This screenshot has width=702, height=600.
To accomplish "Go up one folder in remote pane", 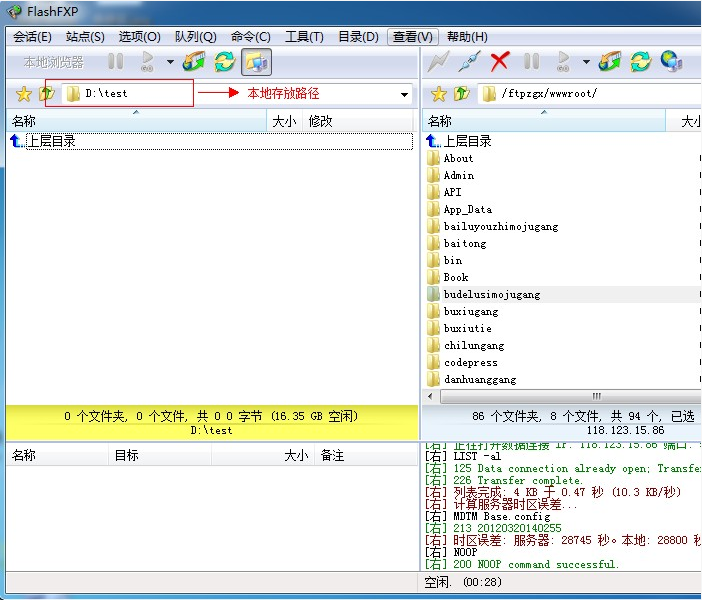I will [461, 94].
